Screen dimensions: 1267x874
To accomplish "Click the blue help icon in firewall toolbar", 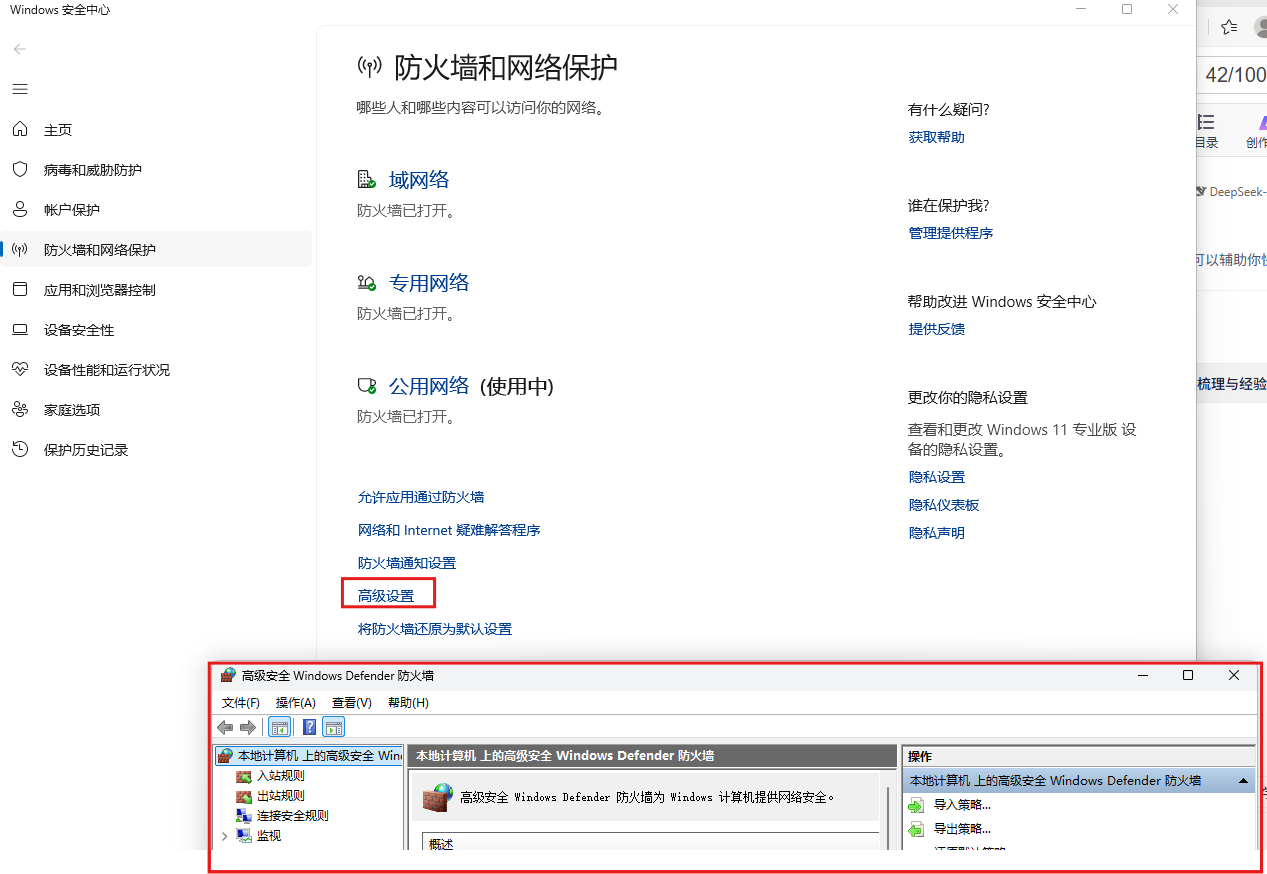I will pyautogui.click(x=310, y=727).
